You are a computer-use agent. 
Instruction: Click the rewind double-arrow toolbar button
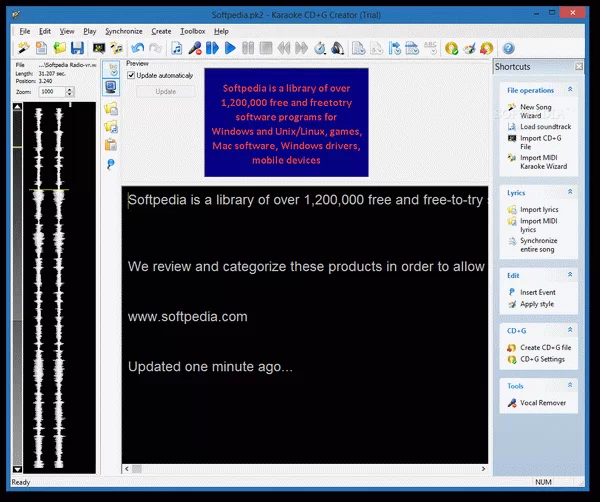(x=284, y=48)
